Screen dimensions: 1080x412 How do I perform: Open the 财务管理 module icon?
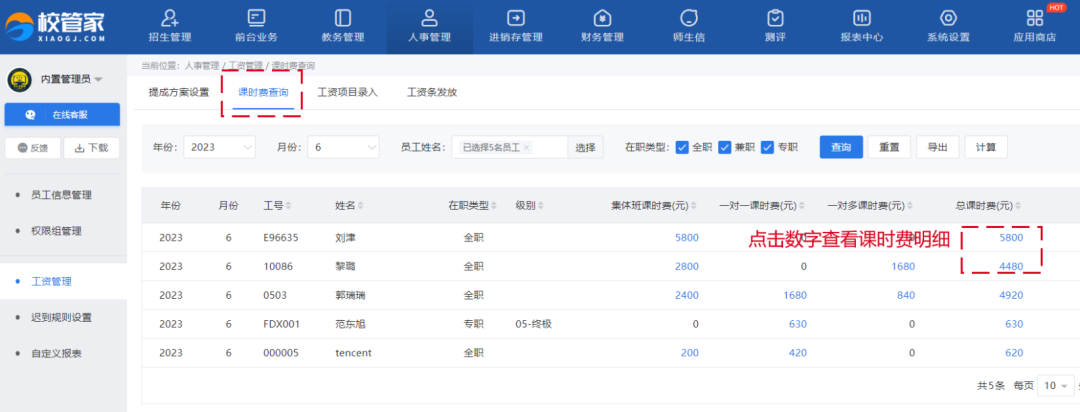(x=602, y=18)
